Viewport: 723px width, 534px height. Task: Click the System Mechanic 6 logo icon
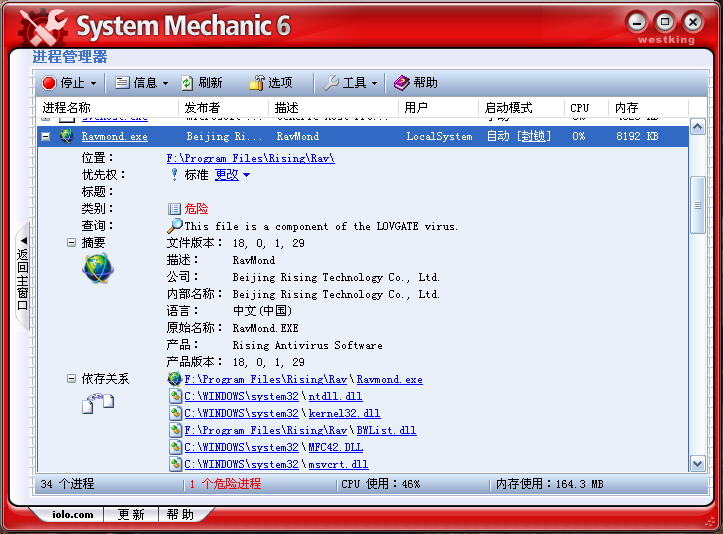click(x=43, y=28)
